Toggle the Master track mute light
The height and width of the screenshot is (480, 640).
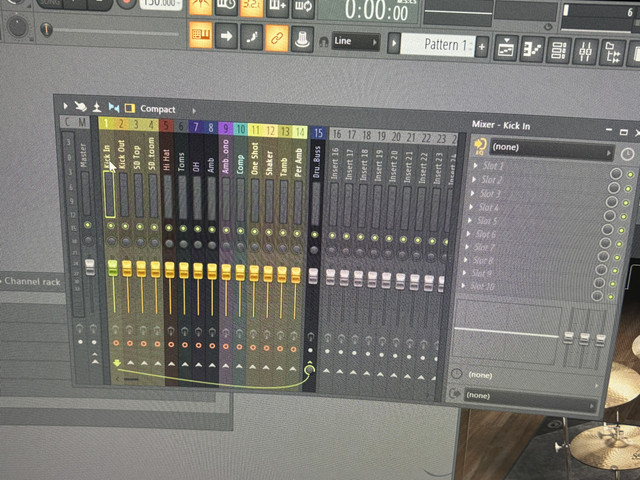click(x=88, y=226)
